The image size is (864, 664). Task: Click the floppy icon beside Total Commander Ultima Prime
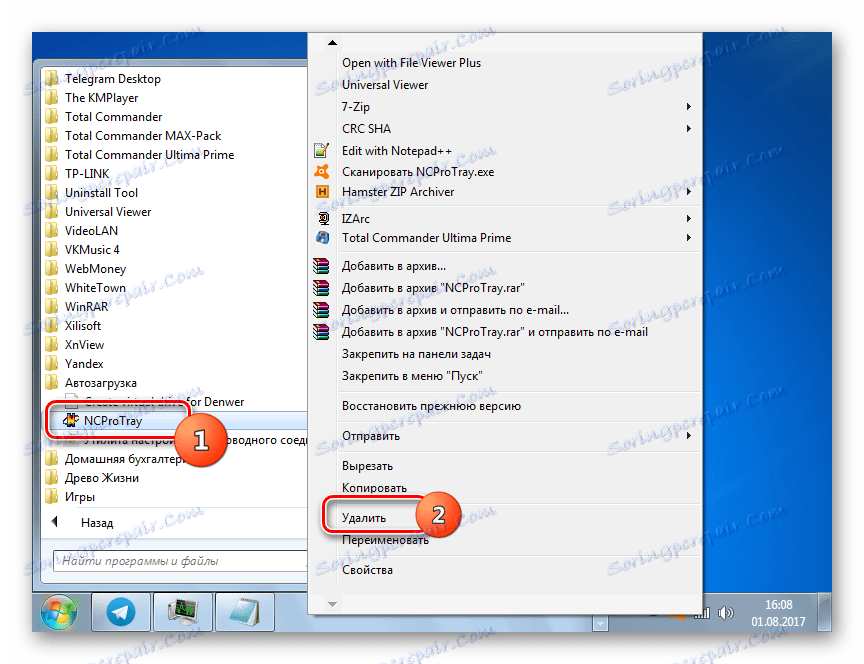tap(322, 237)
